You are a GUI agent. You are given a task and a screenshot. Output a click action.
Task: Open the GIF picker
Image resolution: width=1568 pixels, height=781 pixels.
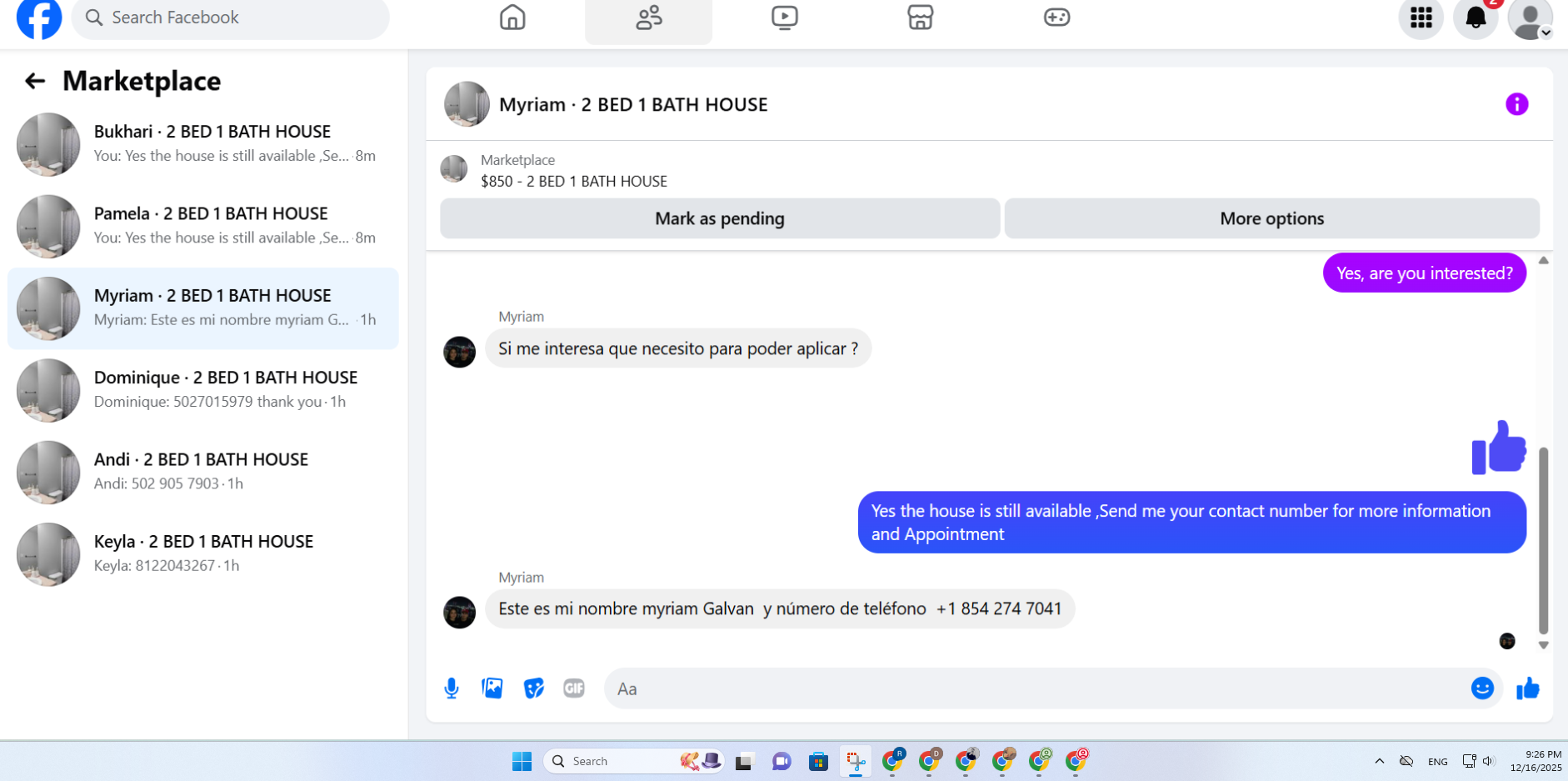tap(574, 688)
